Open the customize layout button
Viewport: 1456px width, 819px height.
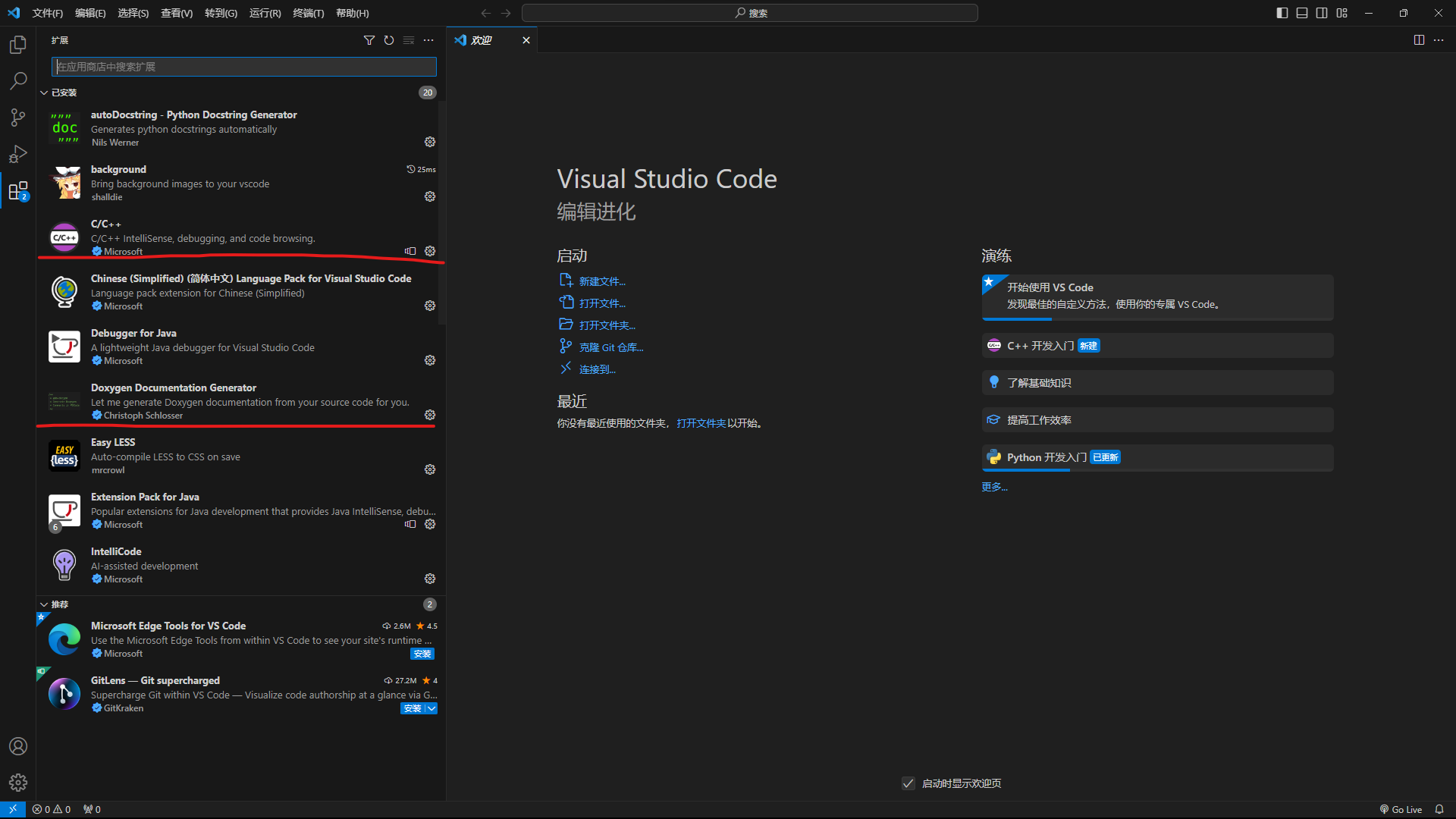point(1342,13)
